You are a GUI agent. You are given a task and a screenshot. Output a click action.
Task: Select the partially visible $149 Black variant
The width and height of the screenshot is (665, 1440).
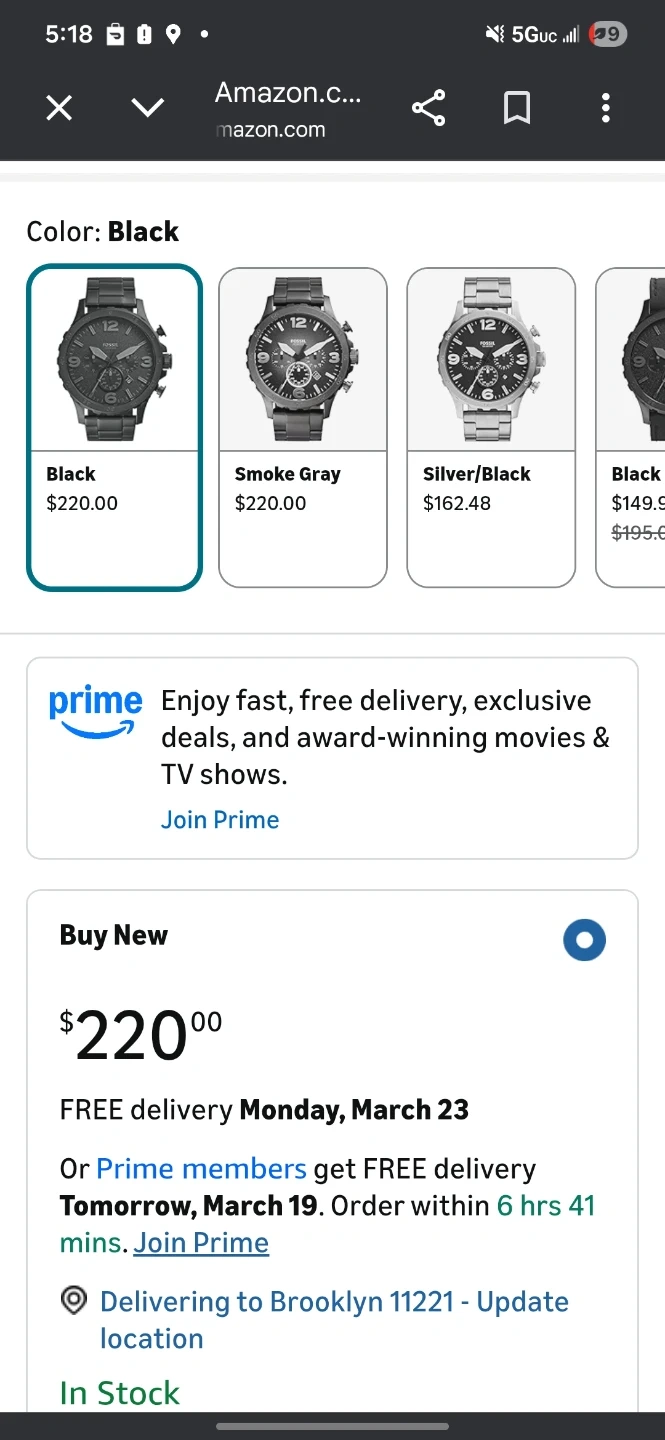634,427
